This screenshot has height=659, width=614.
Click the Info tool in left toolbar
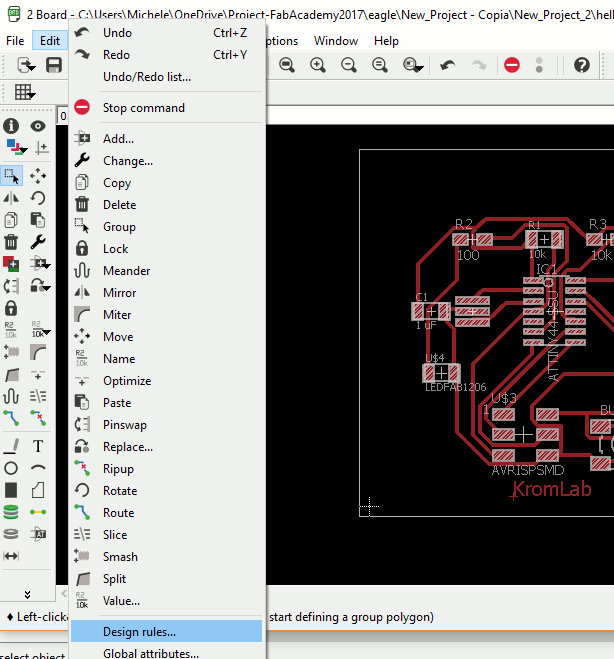tap(11, 126)
